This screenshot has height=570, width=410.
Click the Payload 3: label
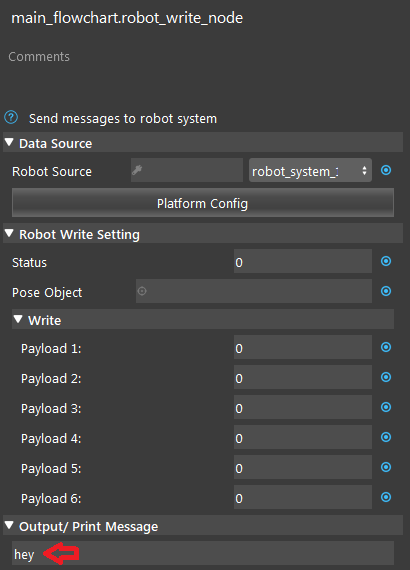click(x=51, y=409)
